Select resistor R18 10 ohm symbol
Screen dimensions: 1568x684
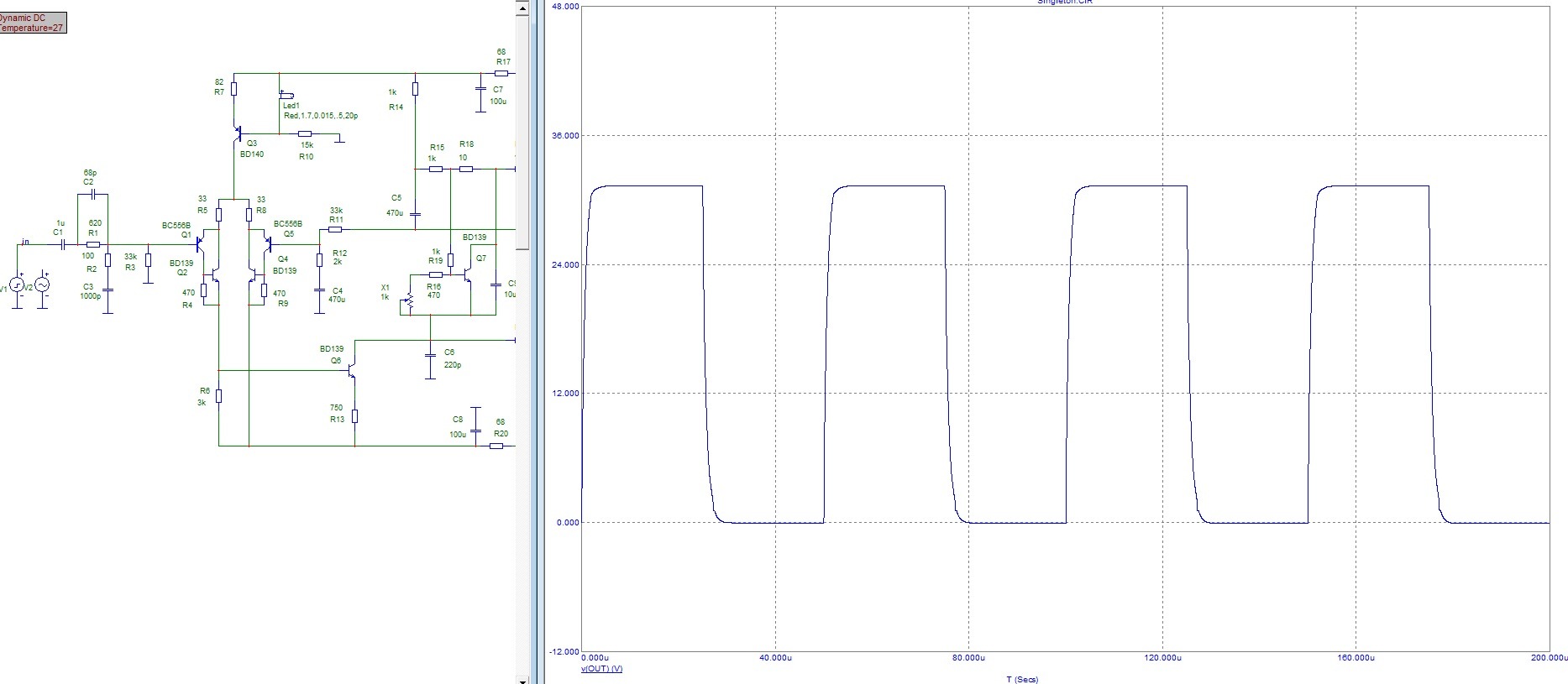(465, 169)
